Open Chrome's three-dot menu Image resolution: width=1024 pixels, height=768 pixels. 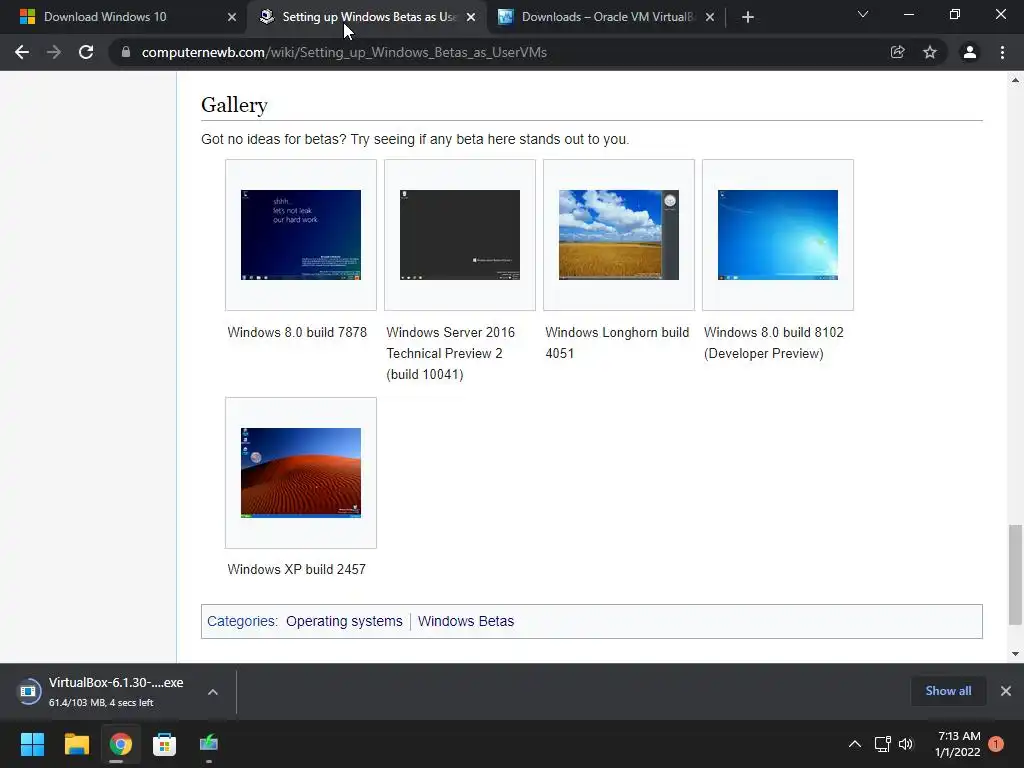[x=1002, y=52]
